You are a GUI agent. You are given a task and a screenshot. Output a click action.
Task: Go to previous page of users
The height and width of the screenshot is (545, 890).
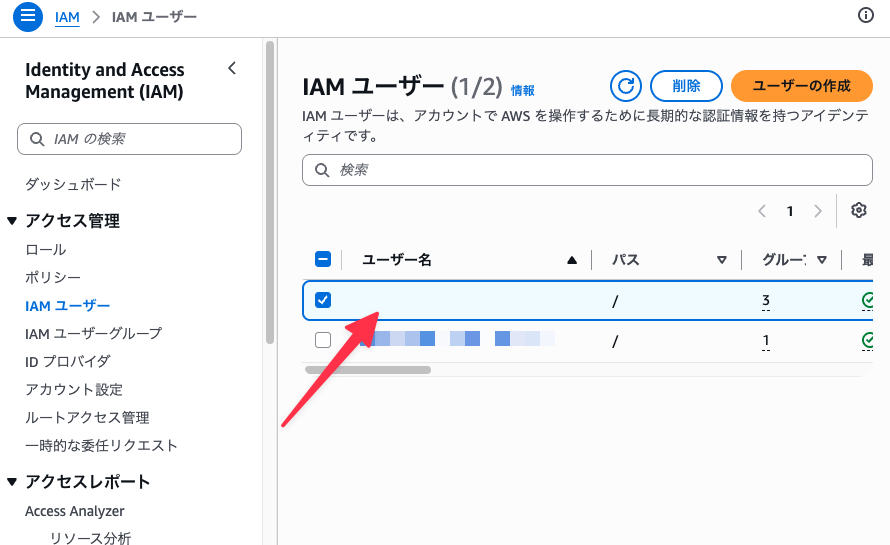(762, 211)
